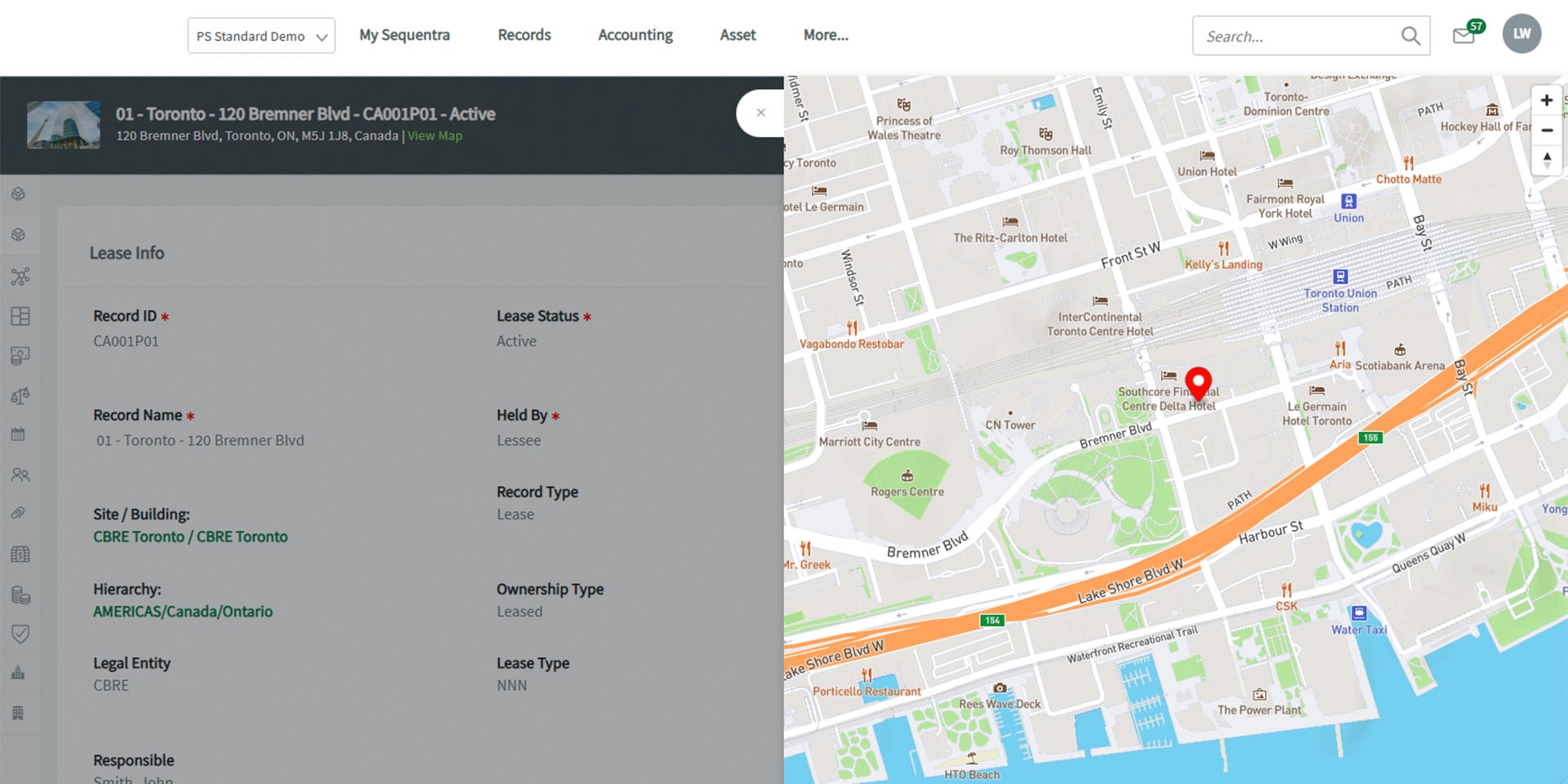Click the magnifier search icon
The image size is (1568, 784).
point(1410,36)
